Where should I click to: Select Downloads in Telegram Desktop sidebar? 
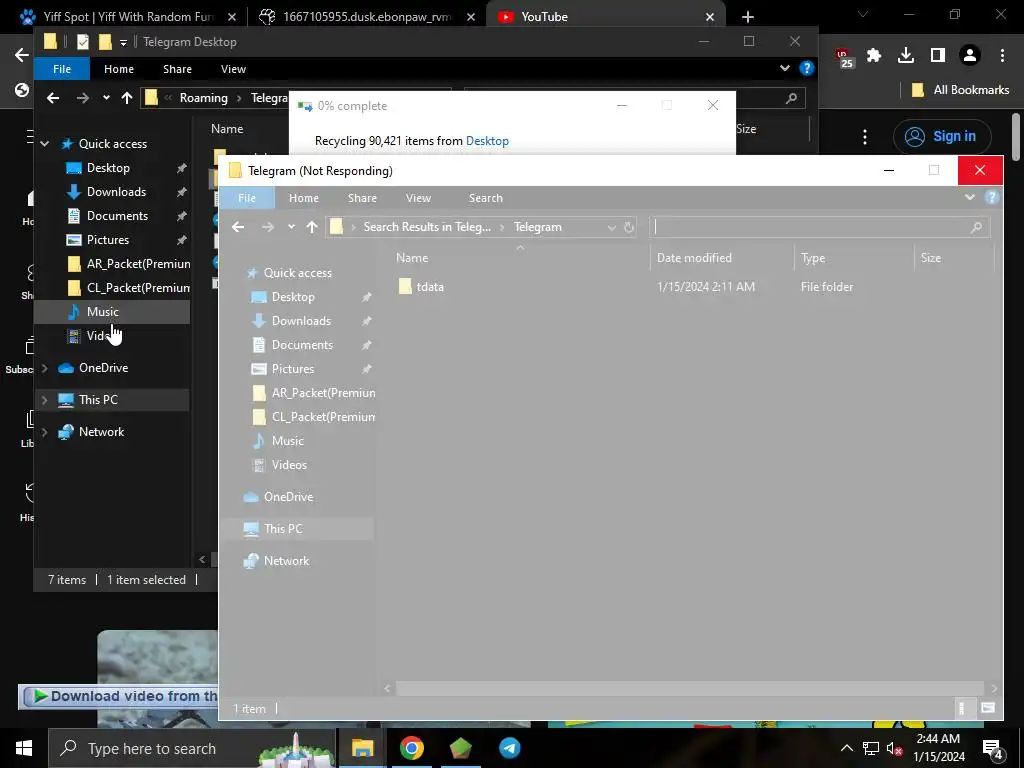pos(116,192)
